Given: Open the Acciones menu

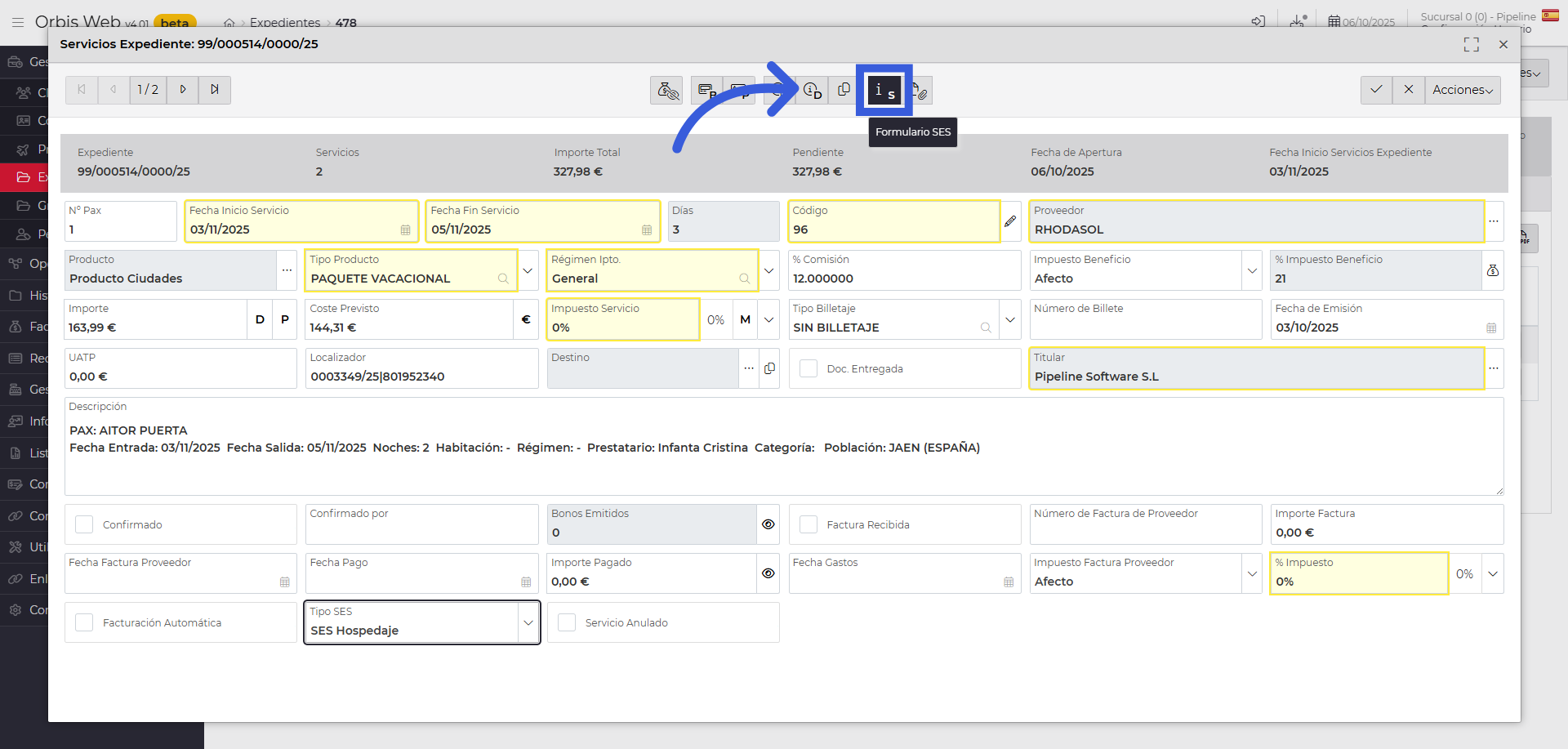Looking at the screenshot, I should tap(1462, 90).
